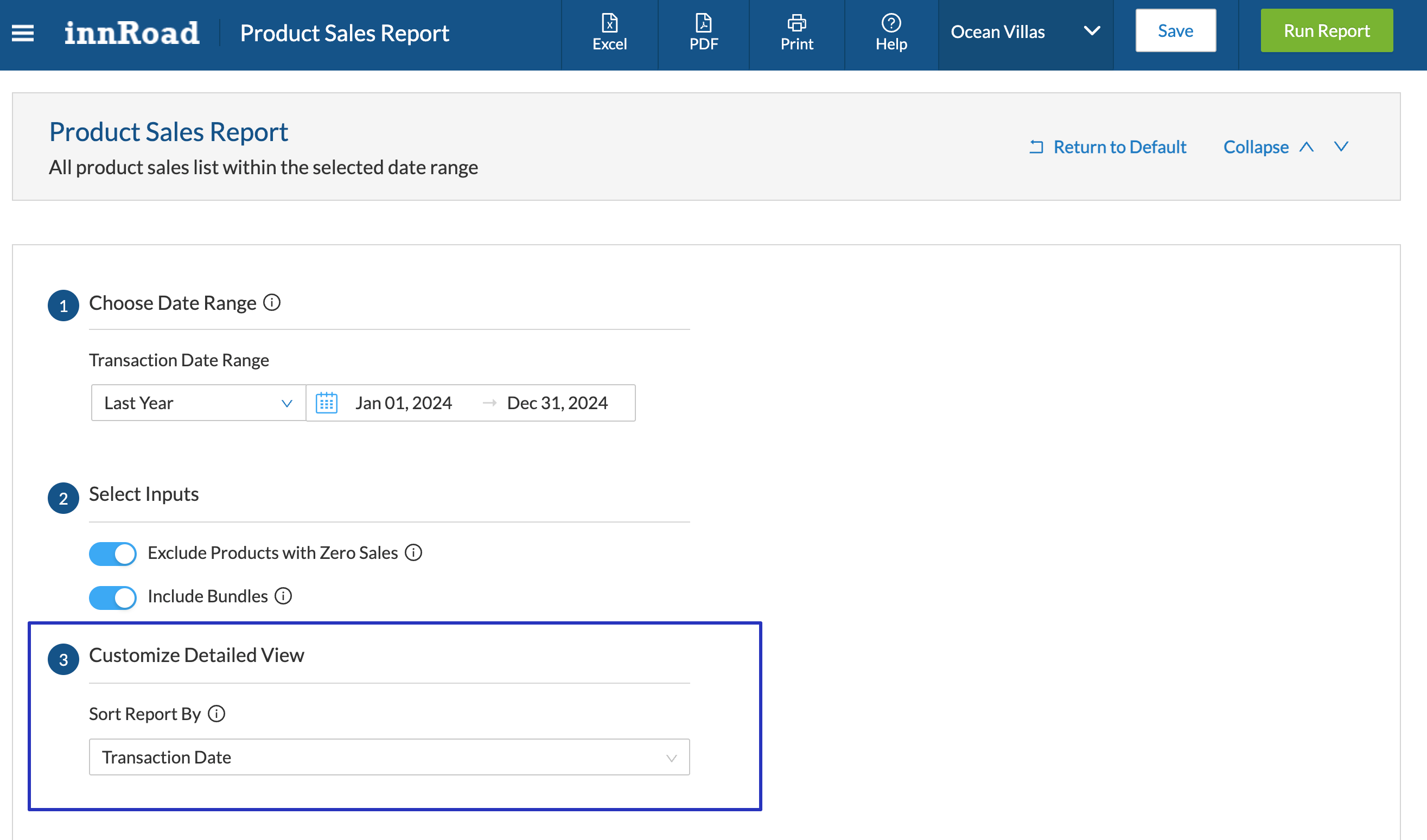This screenshot has height=840, width=1427.
Task: Export report as PDF
Action: [x=703, y=32]
